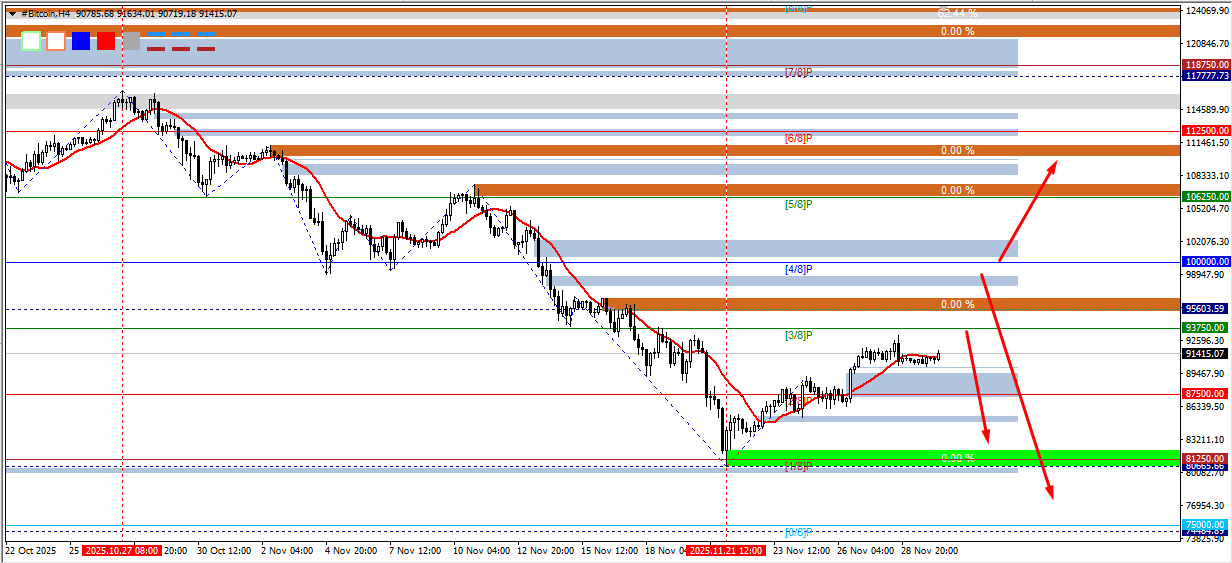Click the 62.44 % zone label
Image resolution: width=1232 pixels, height=563 pixels.
[957, 13]
